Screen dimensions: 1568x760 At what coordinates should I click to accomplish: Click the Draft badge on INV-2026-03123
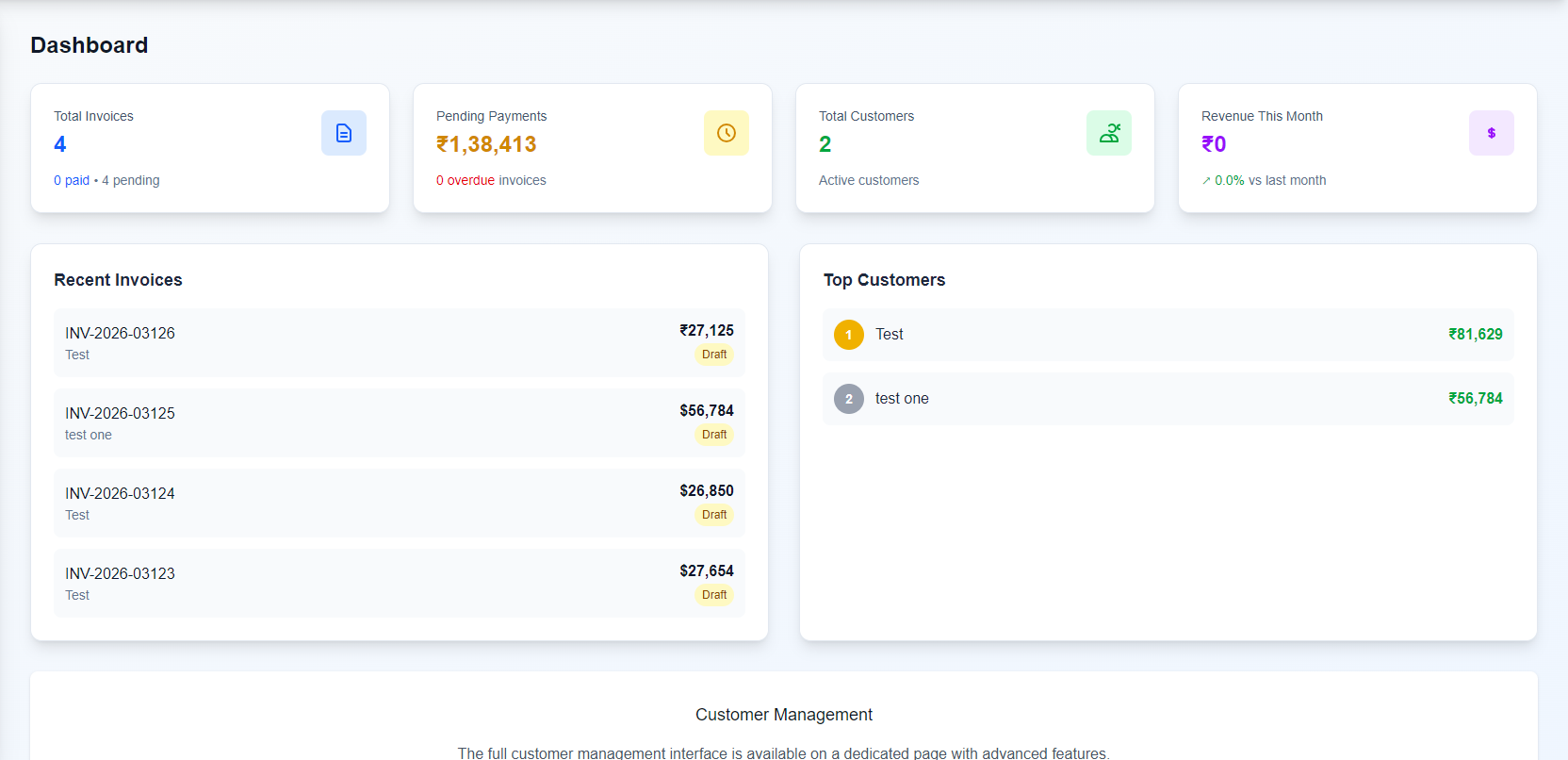tap(714, 595)
